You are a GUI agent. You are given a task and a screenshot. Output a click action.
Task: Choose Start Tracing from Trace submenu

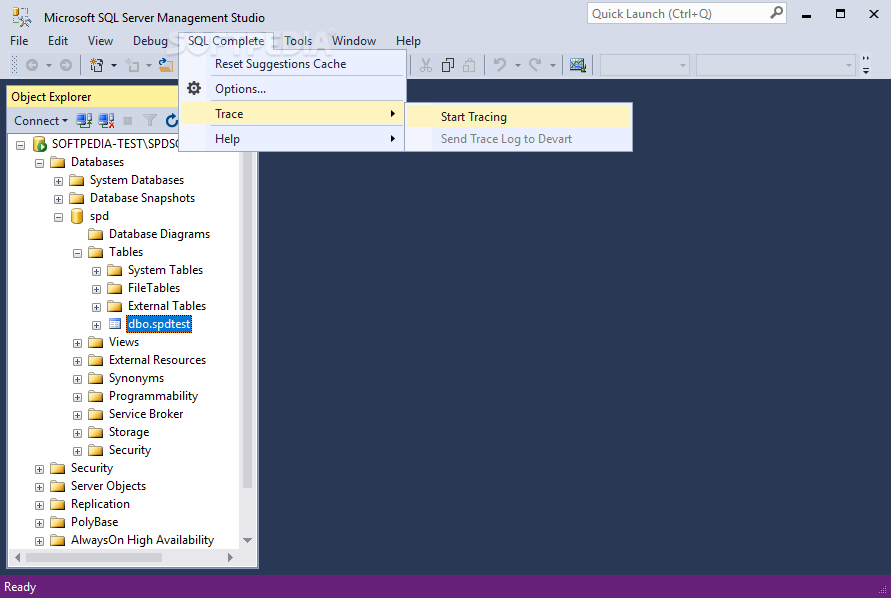[519, 117]
